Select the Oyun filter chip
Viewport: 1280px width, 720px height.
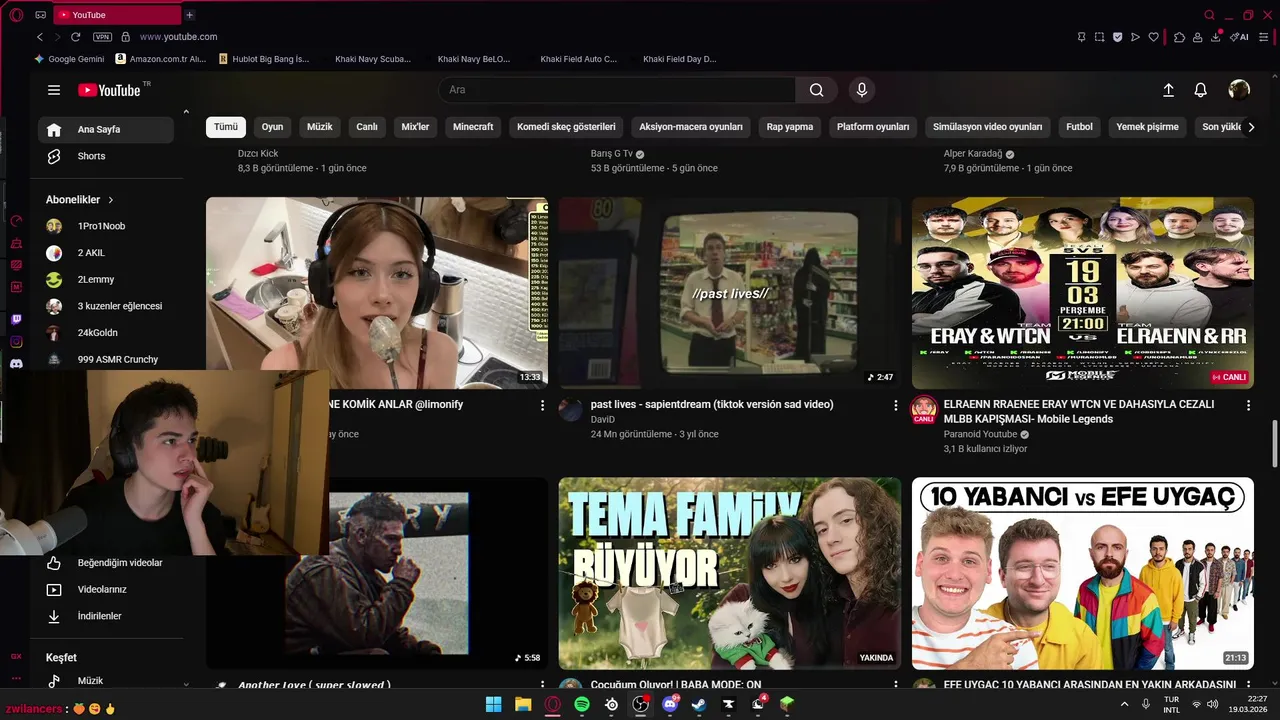[x=272, y=127]
